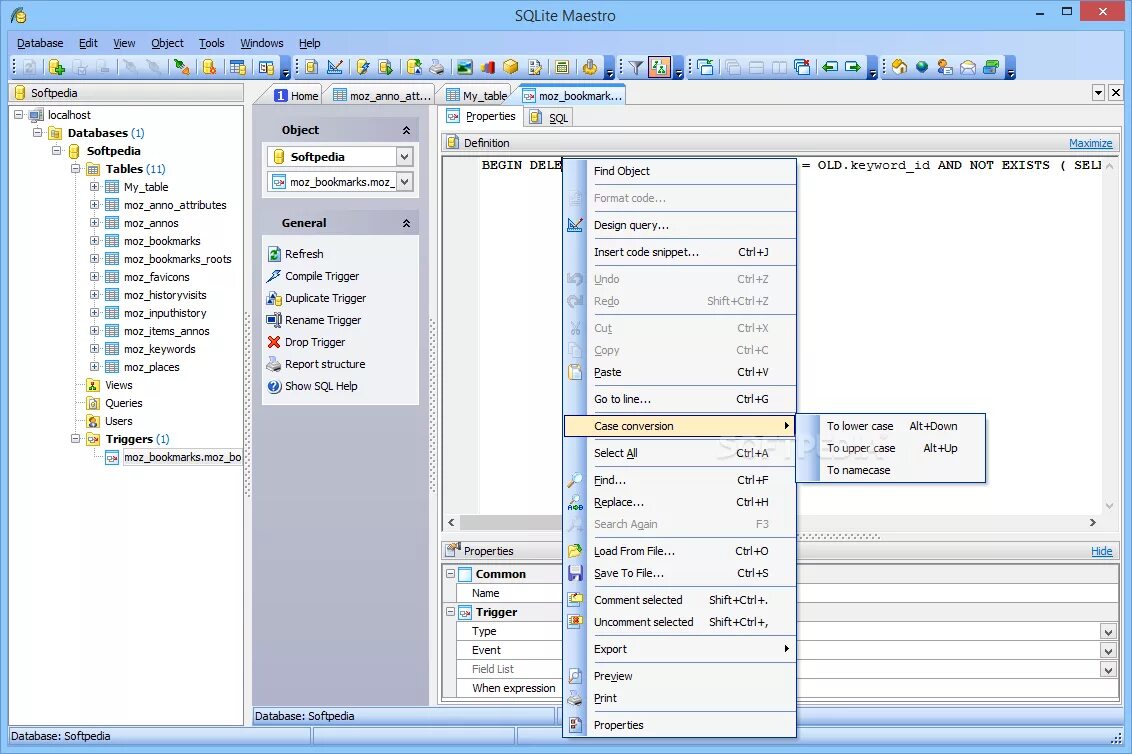Click the red bar chart toolbar icon
Viewport: 1132px width, 754px height.
[488, 67]
